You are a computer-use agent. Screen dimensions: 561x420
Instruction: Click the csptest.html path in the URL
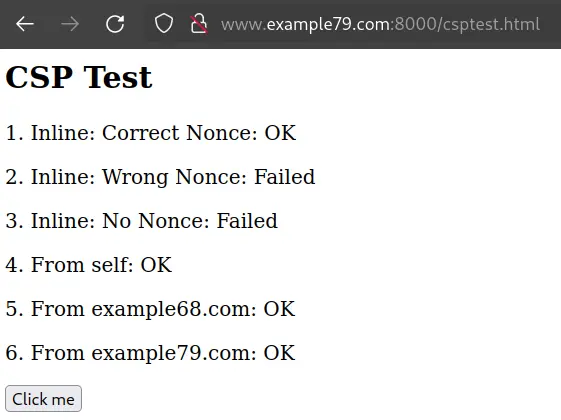tap(491, 25)
